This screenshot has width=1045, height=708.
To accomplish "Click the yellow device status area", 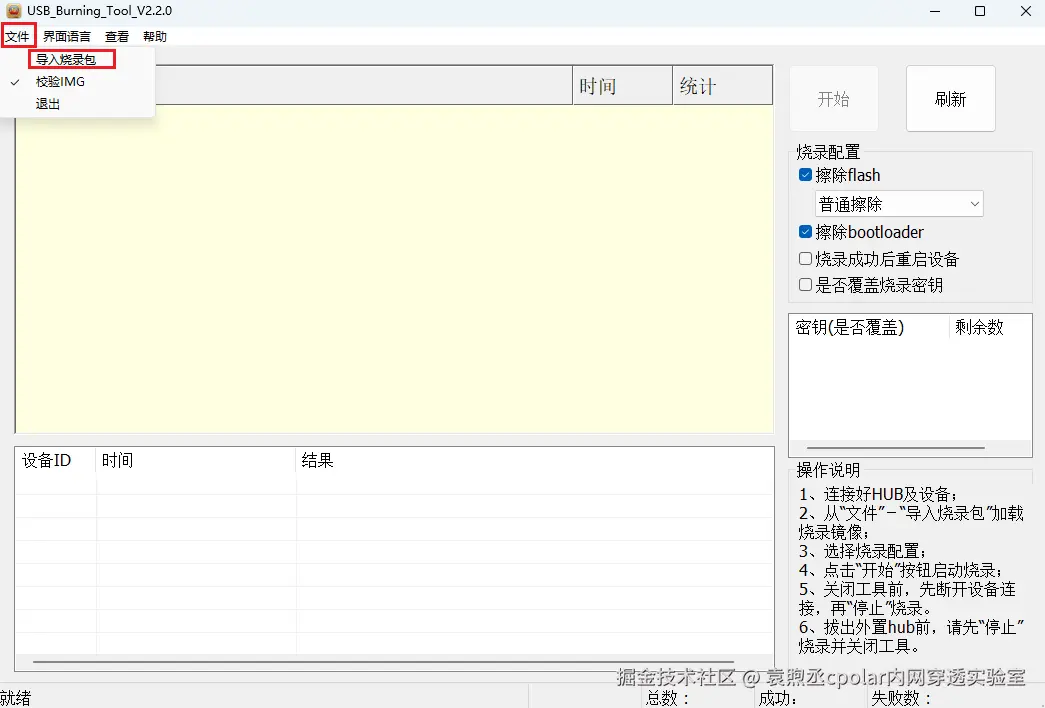I will [x=394, y=269].
